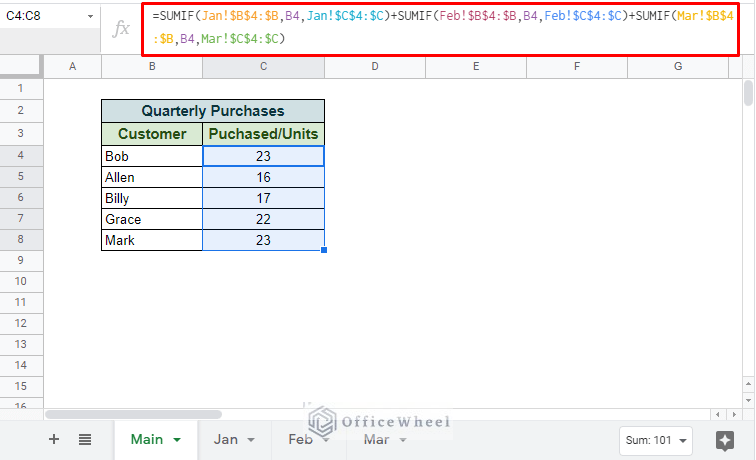Select column G header
The height and width of the screenshot is (460, 756).
tap(678, 67)
